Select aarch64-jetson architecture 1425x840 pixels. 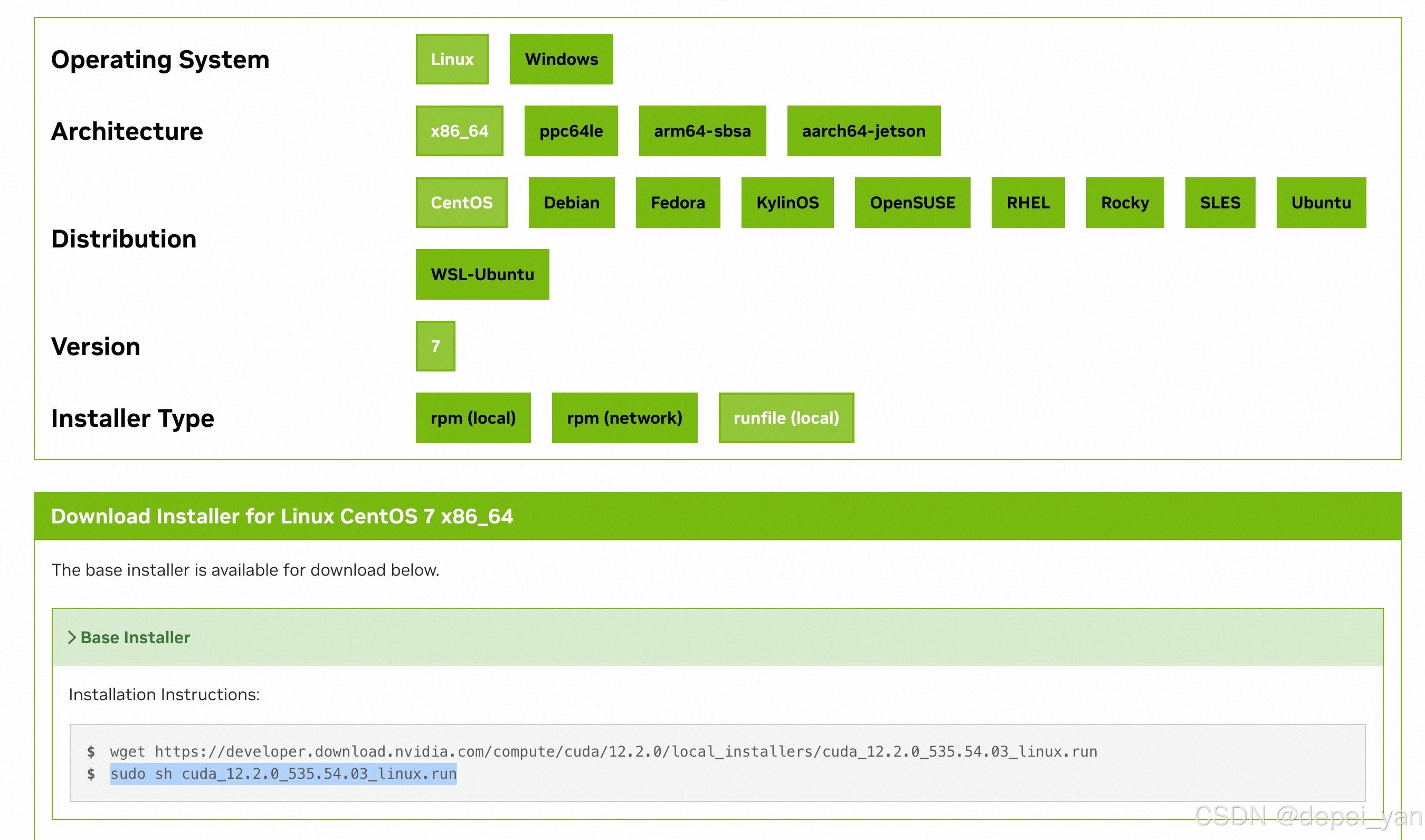click(863, 131)
